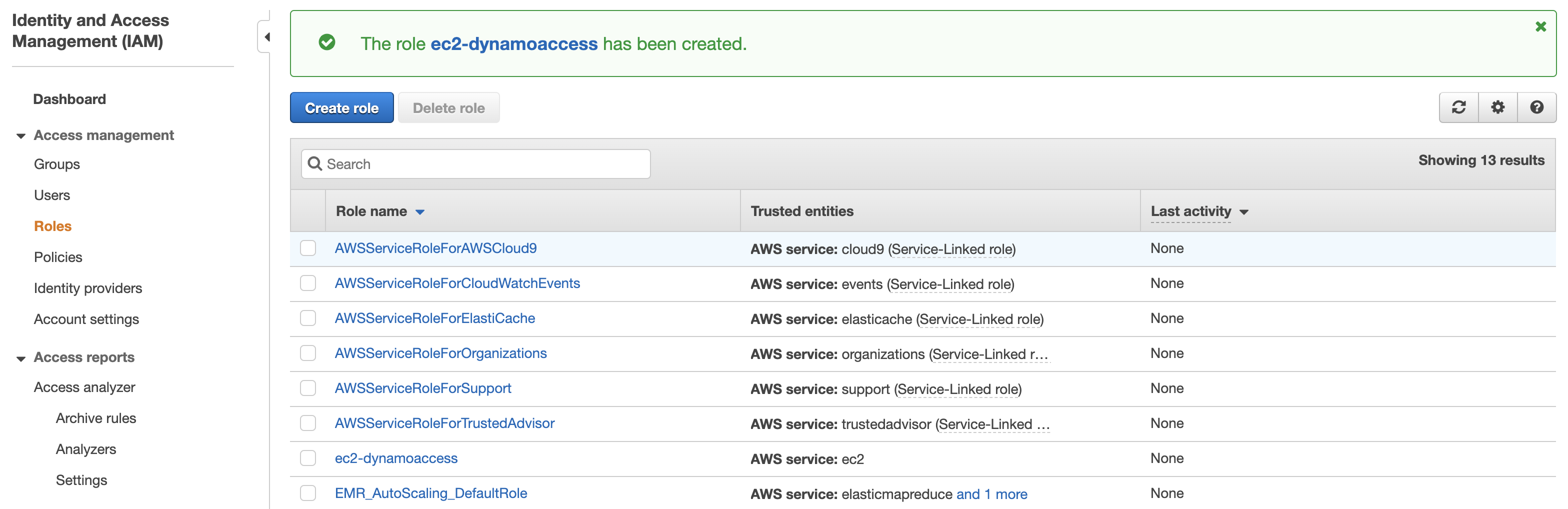
Task: Go to Groups page
Action: [56, 164]
